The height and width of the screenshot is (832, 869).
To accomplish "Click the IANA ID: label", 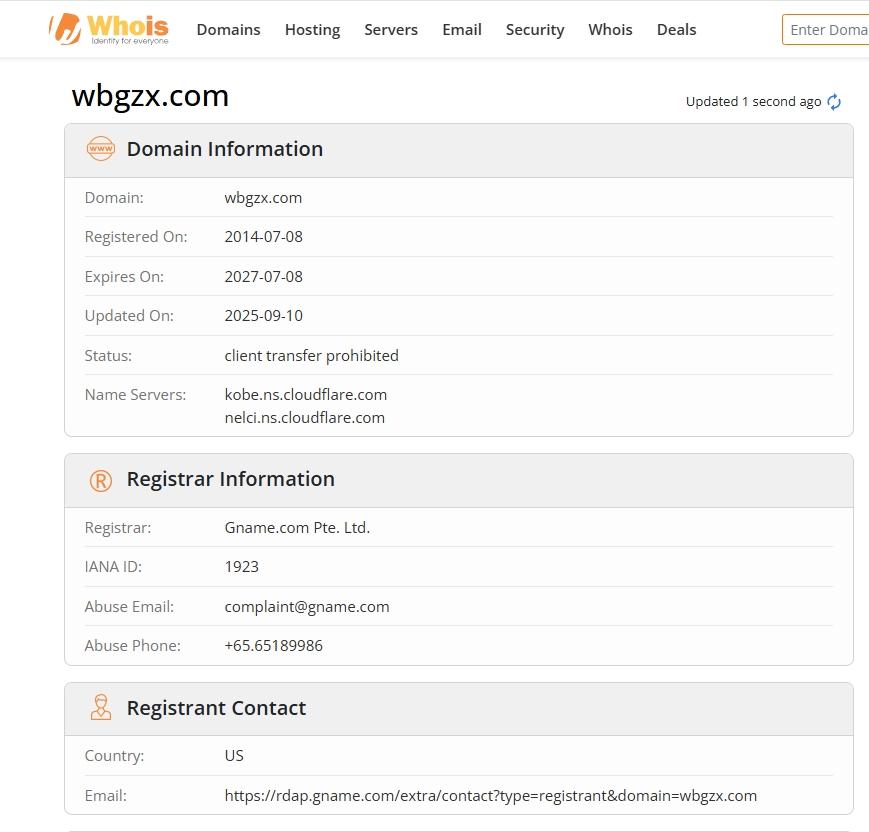I will point(113,567).
